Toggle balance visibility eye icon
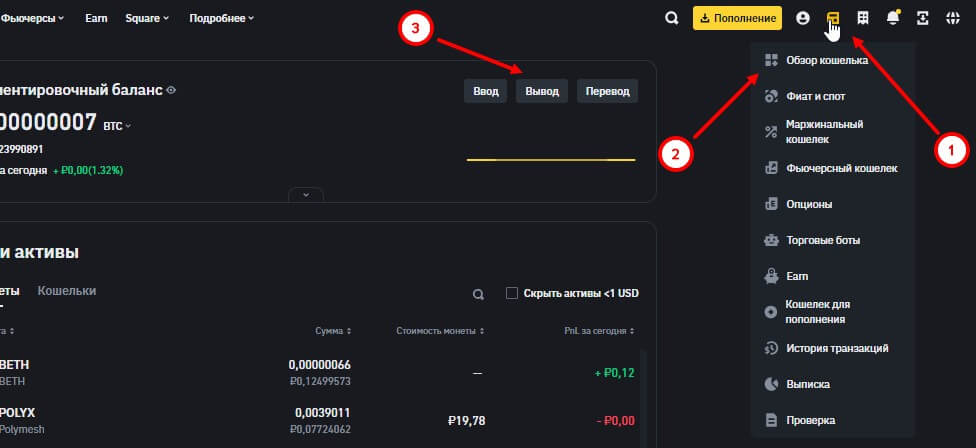The image size is (976, 448). click(171, 91)
